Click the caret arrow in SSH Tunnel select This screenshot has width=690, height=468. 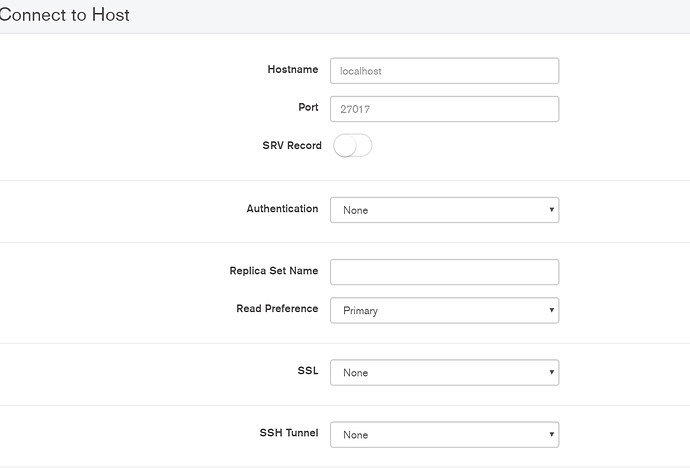point(551,435)
